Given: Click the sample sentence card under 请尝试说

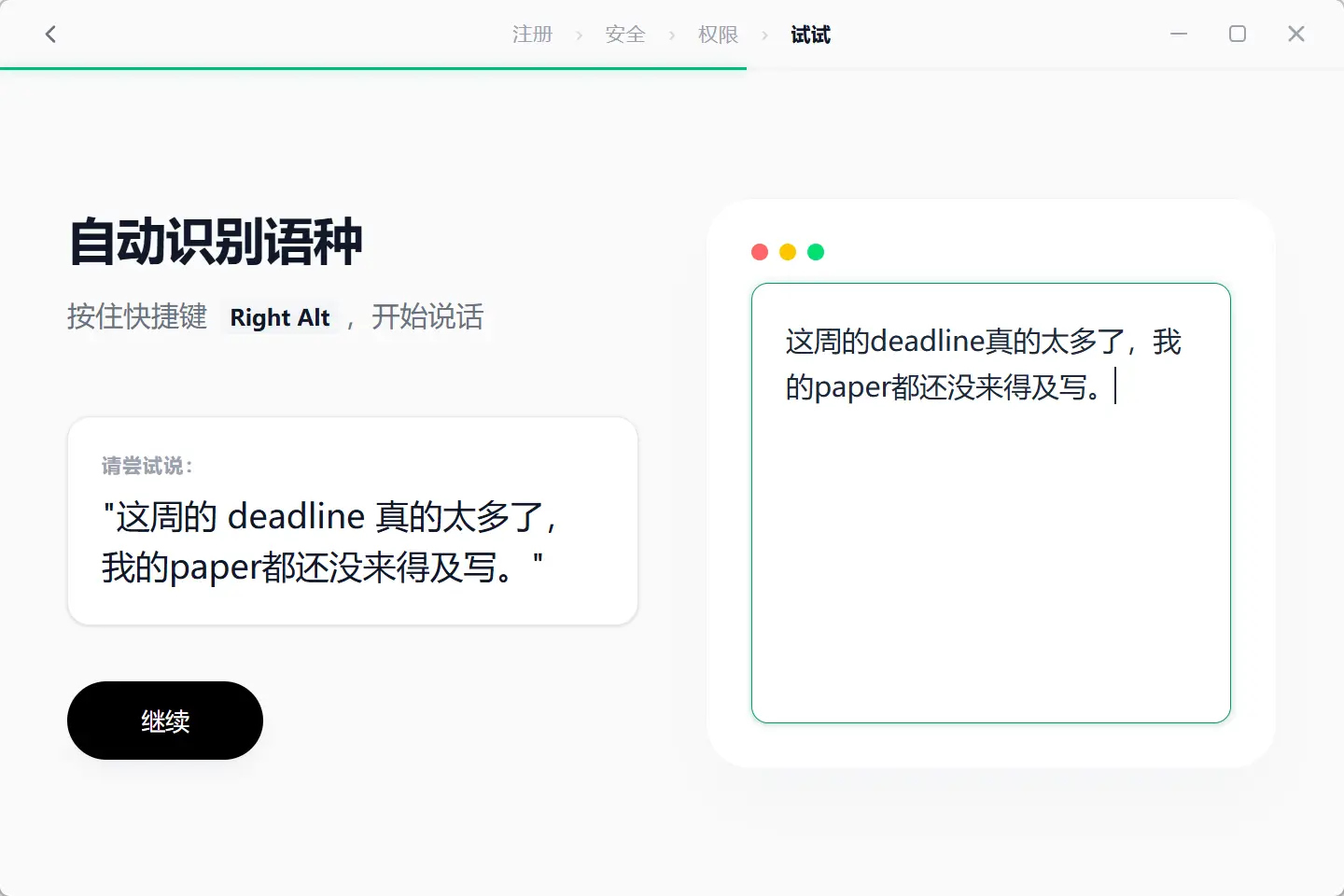Looking at the screenshot, I should 353,521.
